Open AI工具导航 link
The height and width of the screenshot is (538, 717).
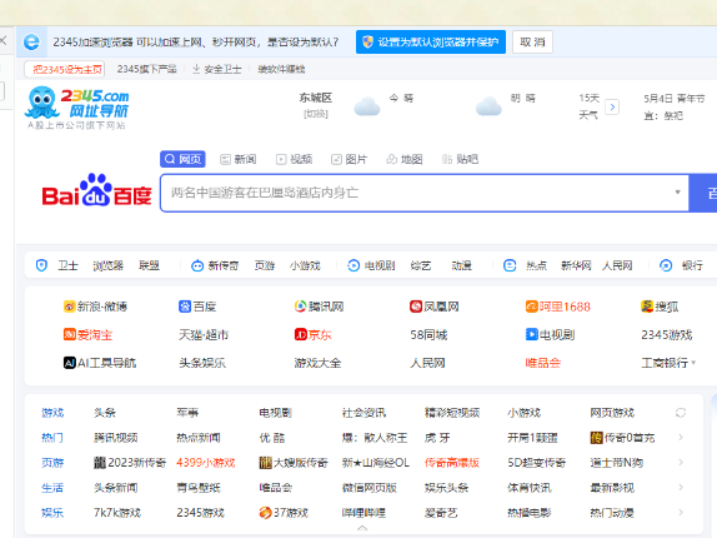coord(100,363)
